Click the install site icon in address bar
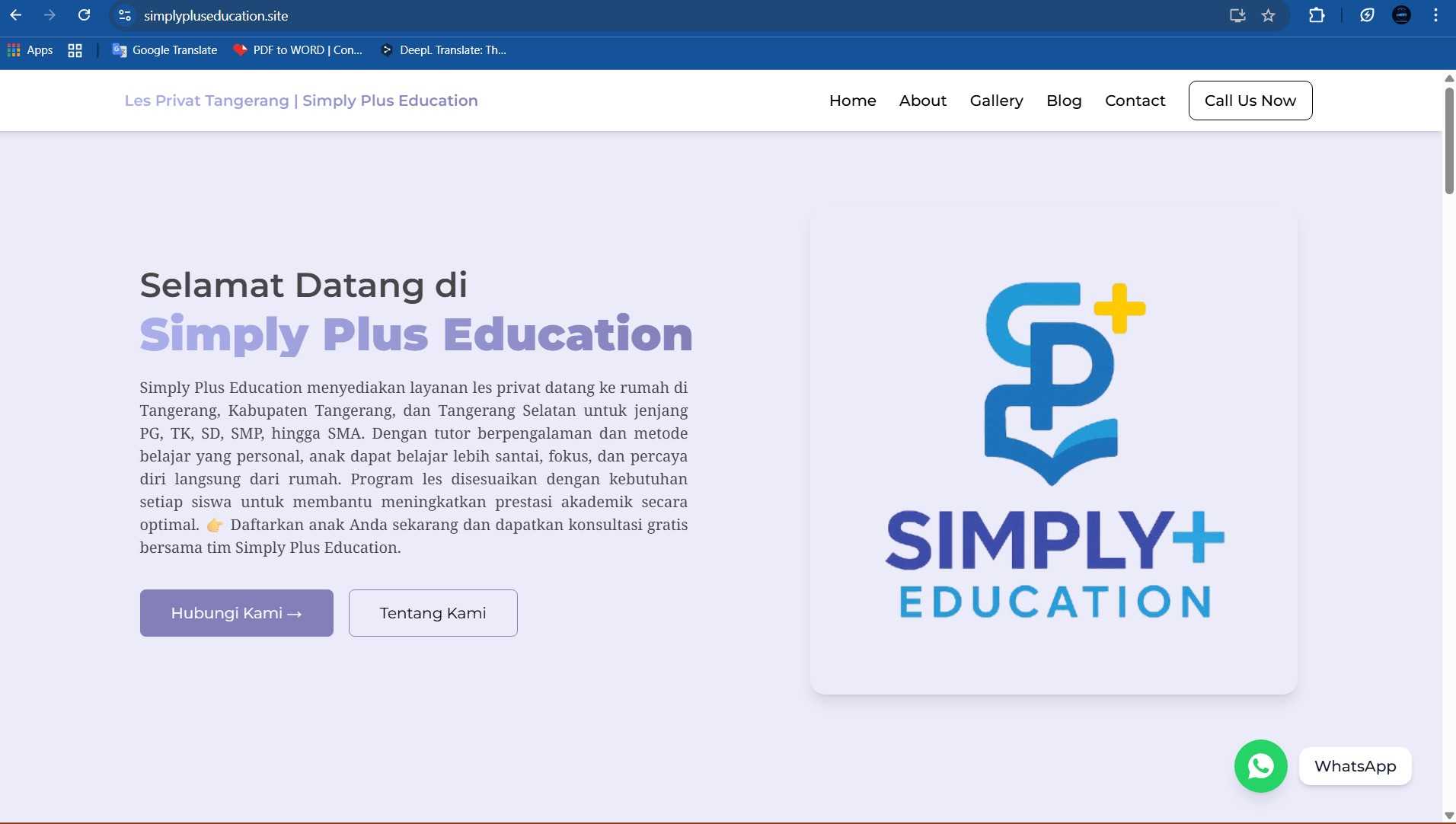1456x824 pixels. click(x=1237, y=15)
